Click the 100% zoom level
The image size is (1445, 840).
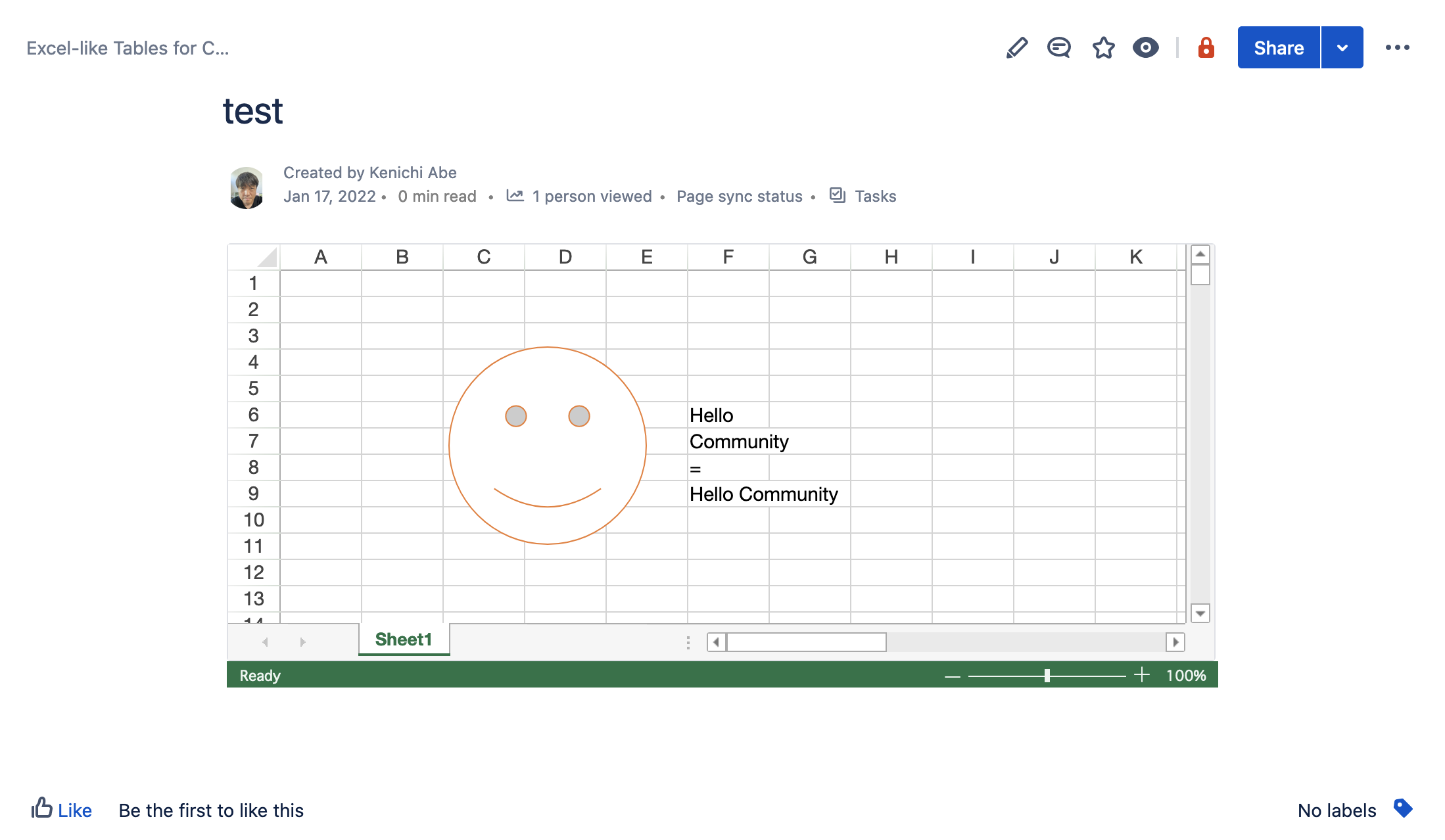point(1186,676)
